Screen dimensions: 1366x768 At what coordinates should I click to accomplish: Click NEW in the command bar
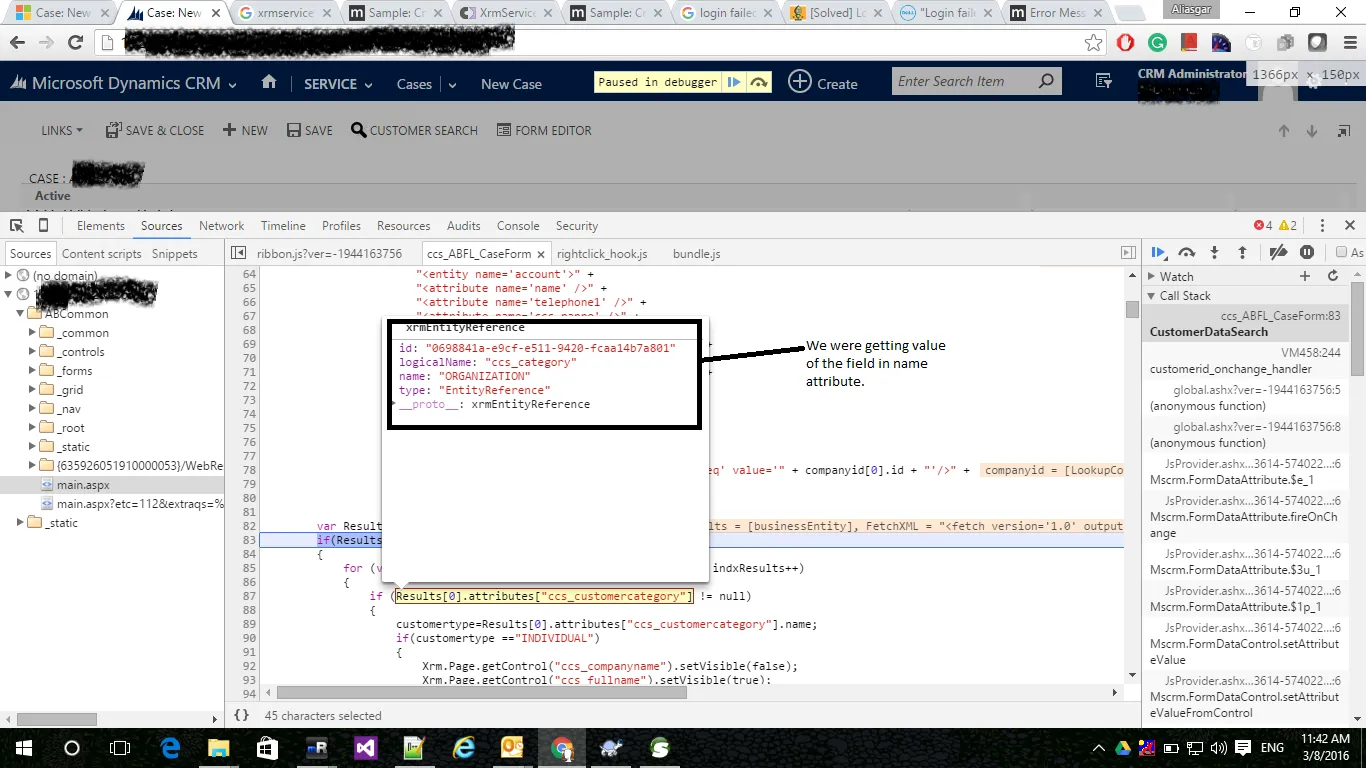245,131
